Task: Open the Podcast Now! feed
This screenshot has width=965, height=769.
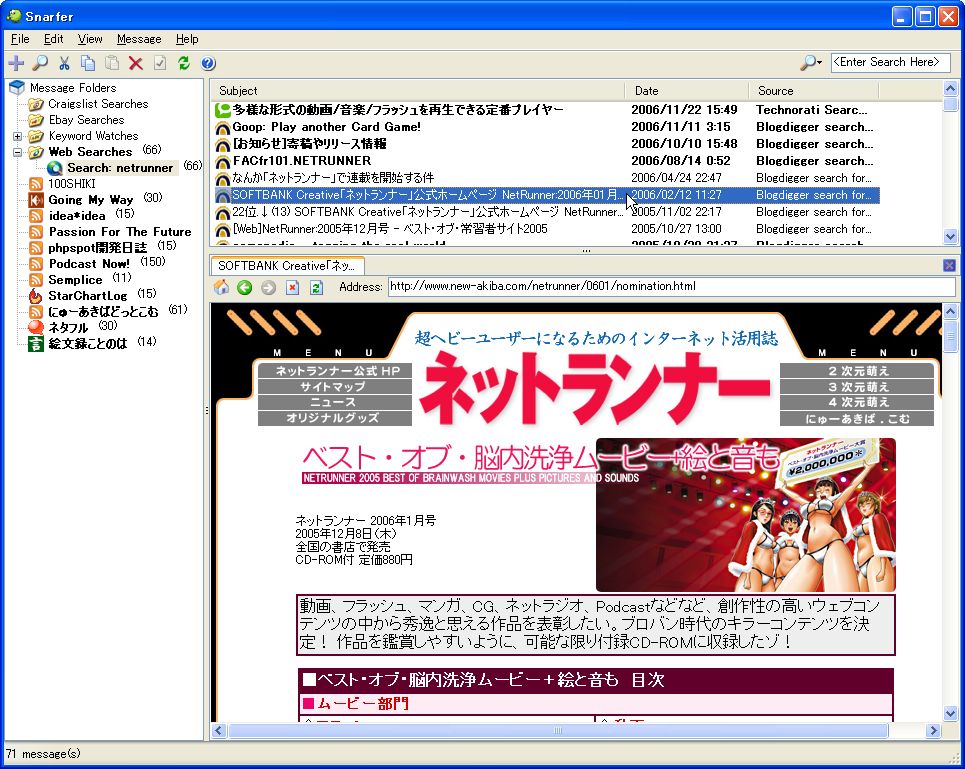Action: click(x=89, y=264)
